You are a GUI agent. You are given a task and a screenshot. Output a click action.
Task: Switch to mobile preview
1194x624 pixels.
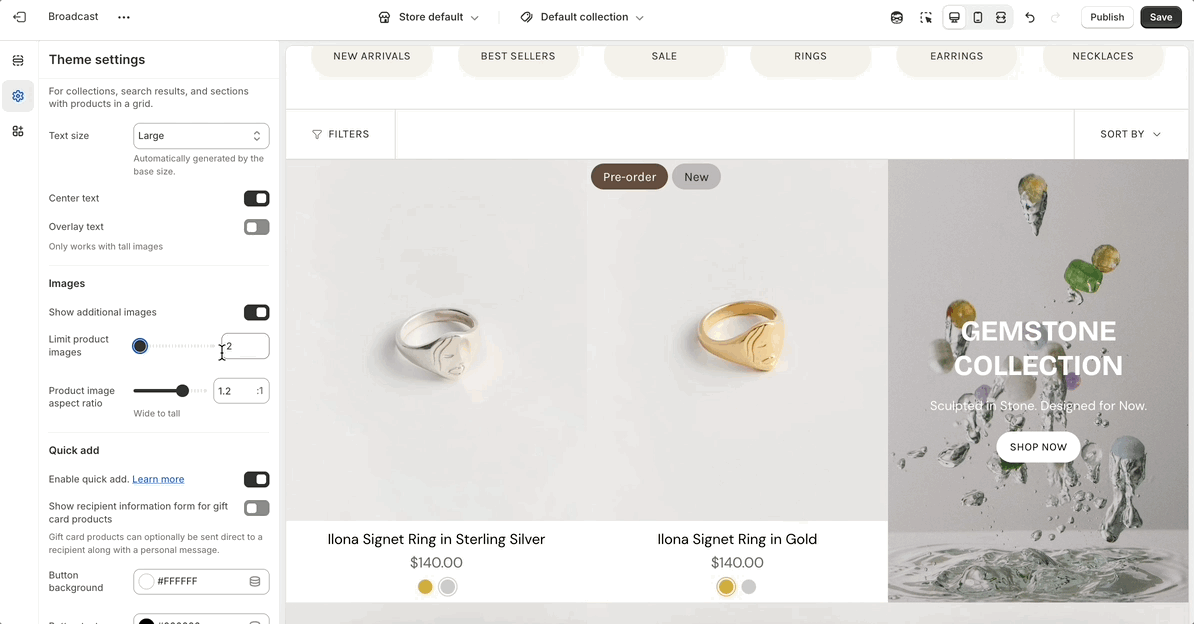[978, 17]
